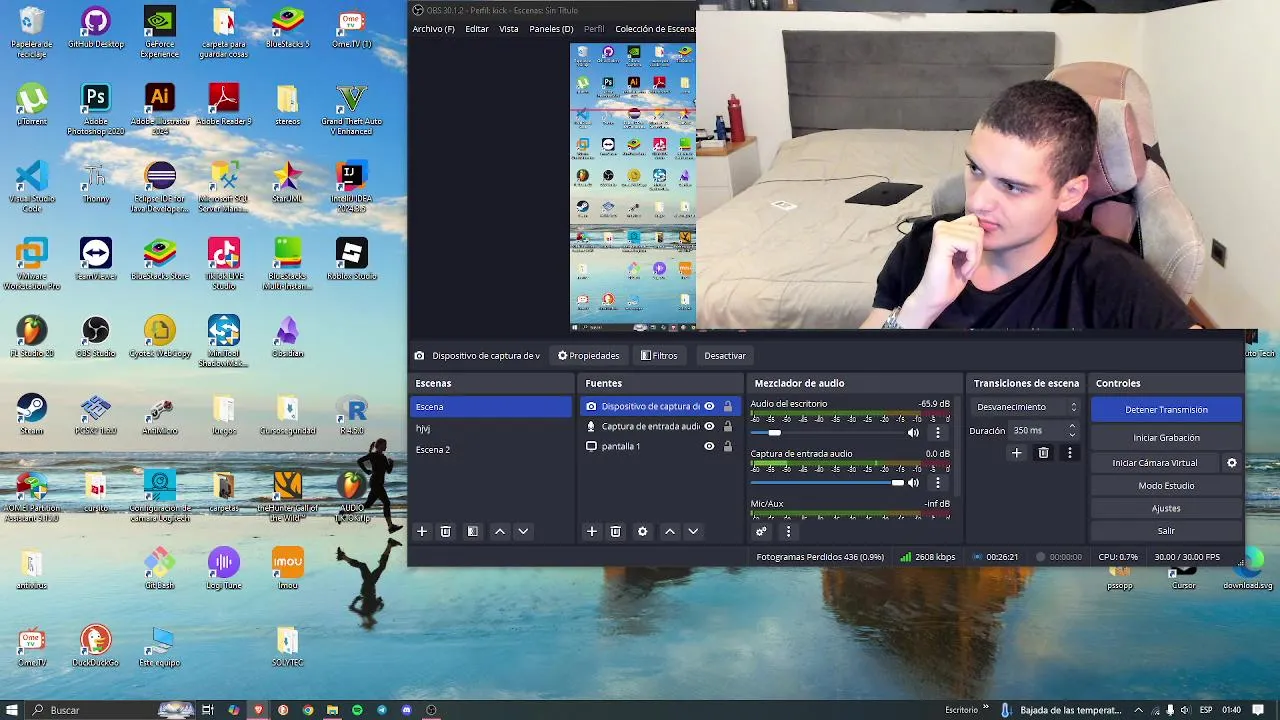Open GitHub Desktop icon
The image size is (1280, 720).
96,27
